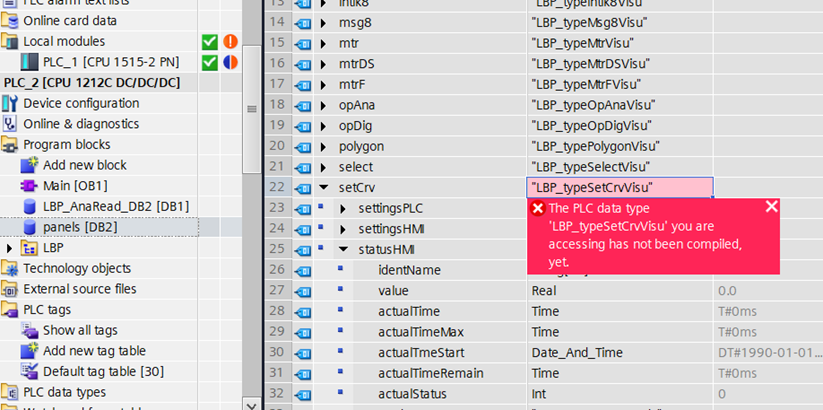Expand the settingsHMI sub-structure
The height and width of the screenshot is (410, 823).
343,229
